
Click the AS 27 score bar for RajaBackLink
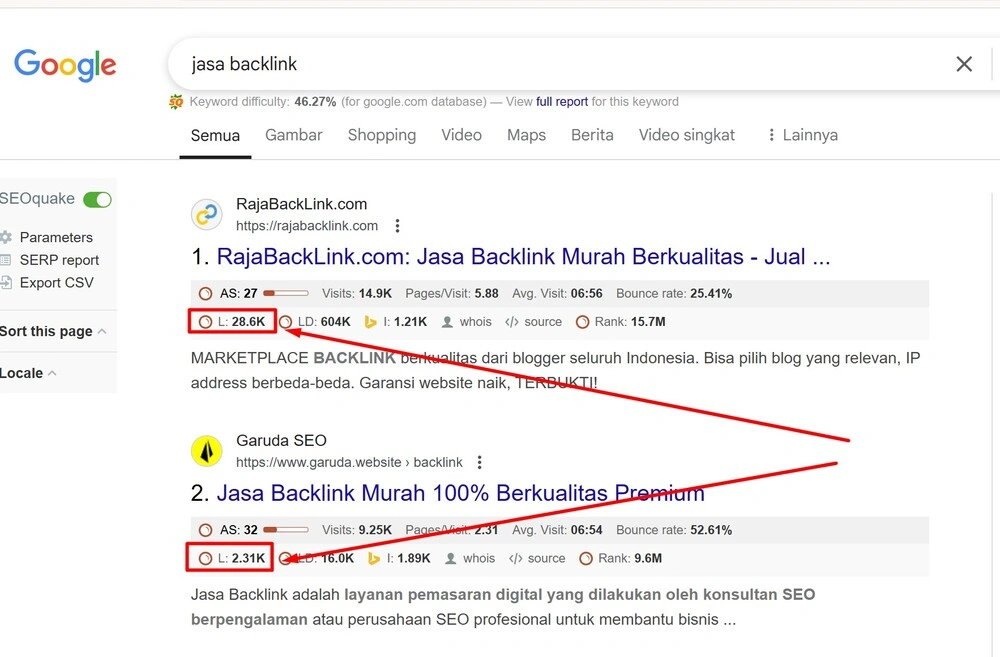point(286,293)
